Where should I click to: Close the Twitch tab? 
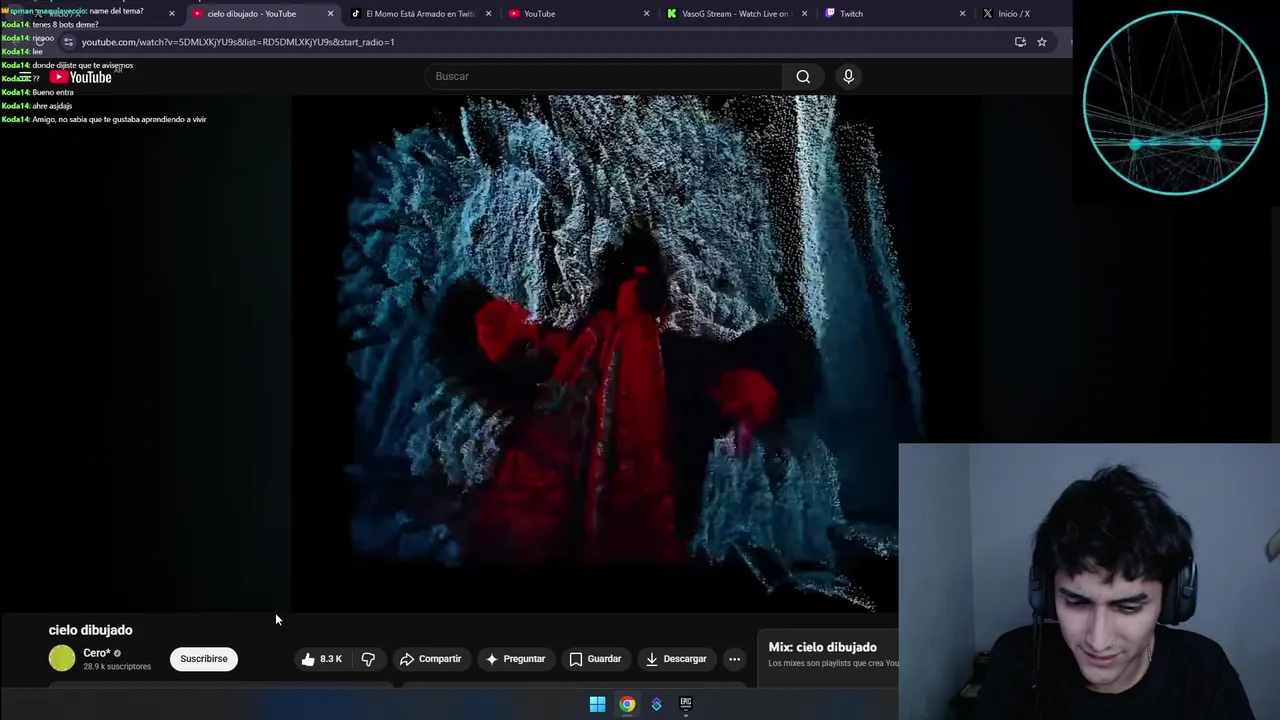(x=962, y=14)
